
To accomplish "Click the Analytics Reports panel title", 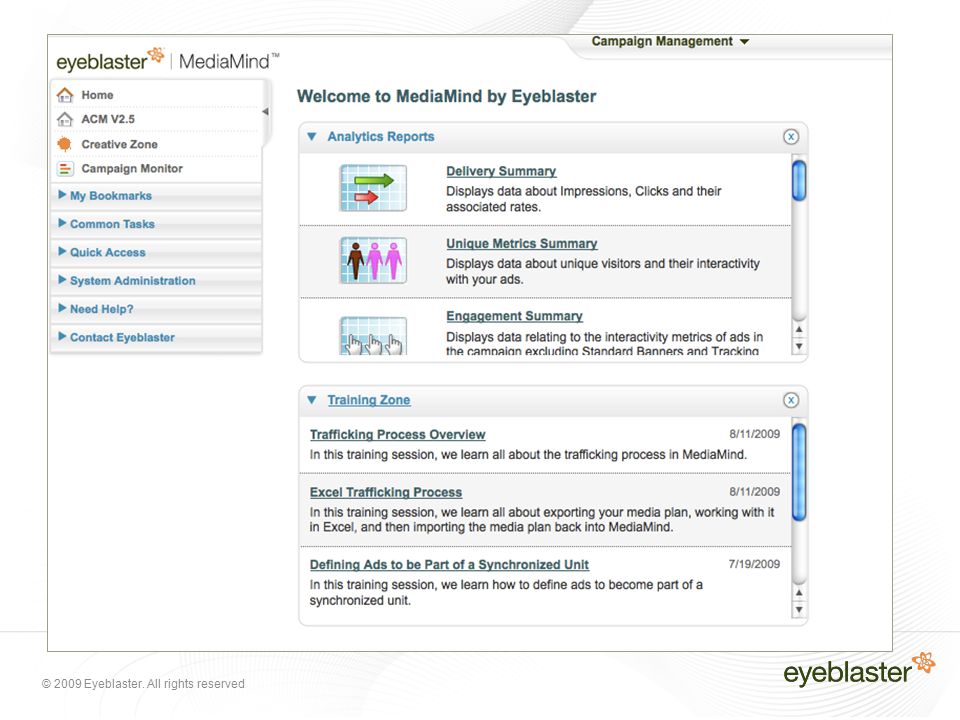I will [380, 137].
